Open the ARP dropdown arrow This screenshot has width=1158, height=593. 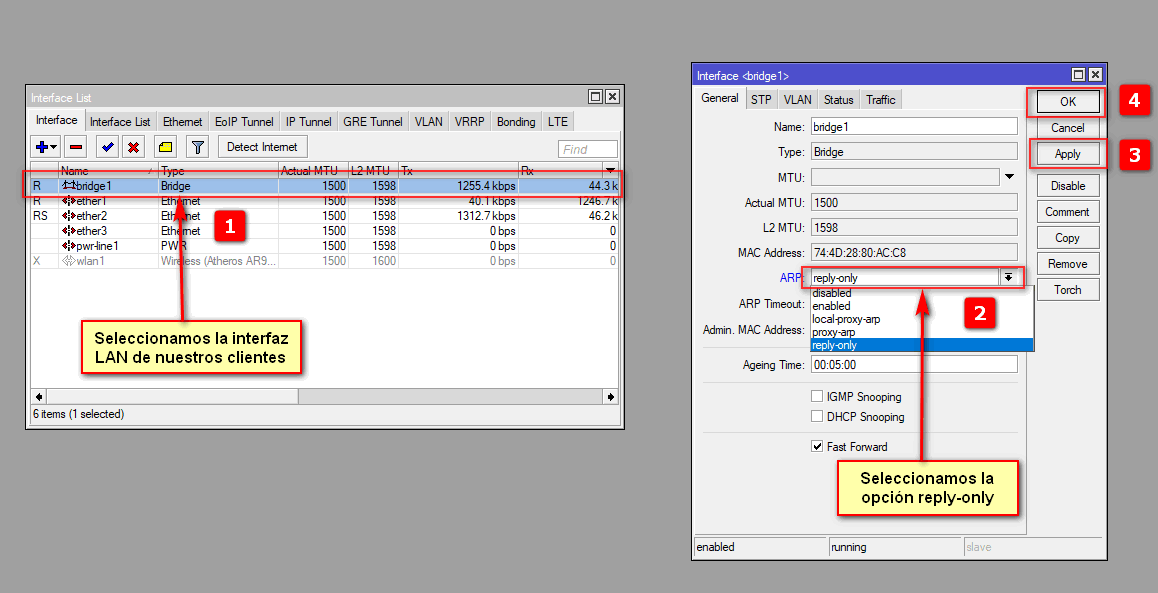point(1009,277)
